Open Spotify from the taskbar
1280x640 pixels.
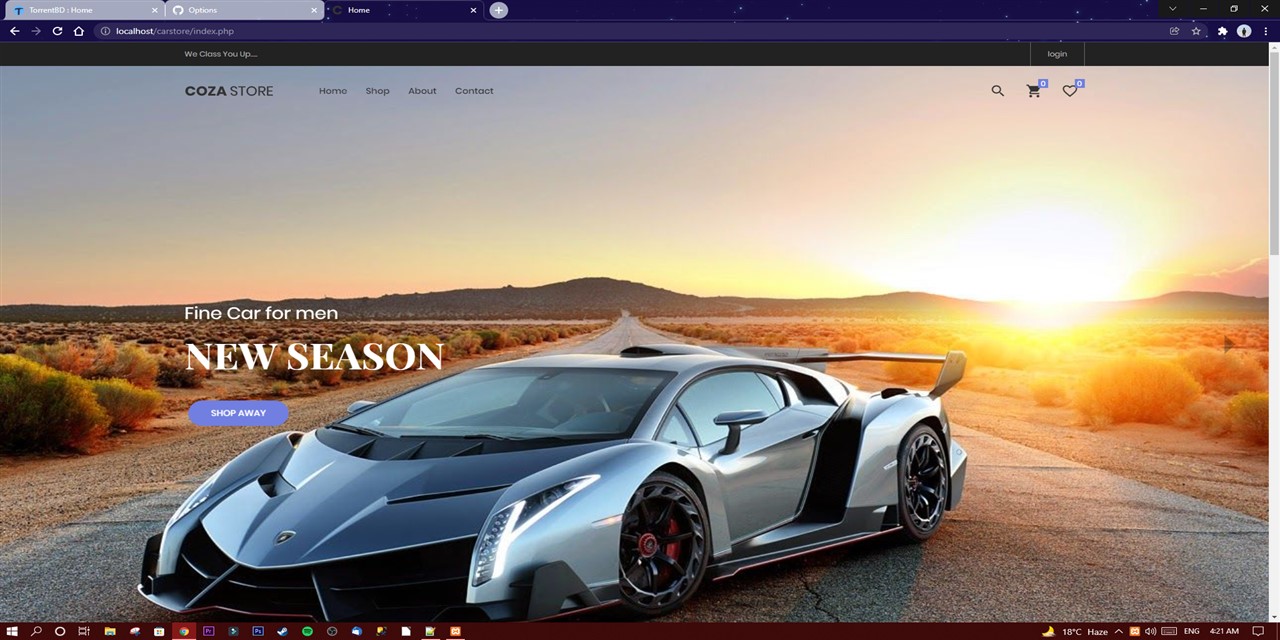click(x=307, y=631)
